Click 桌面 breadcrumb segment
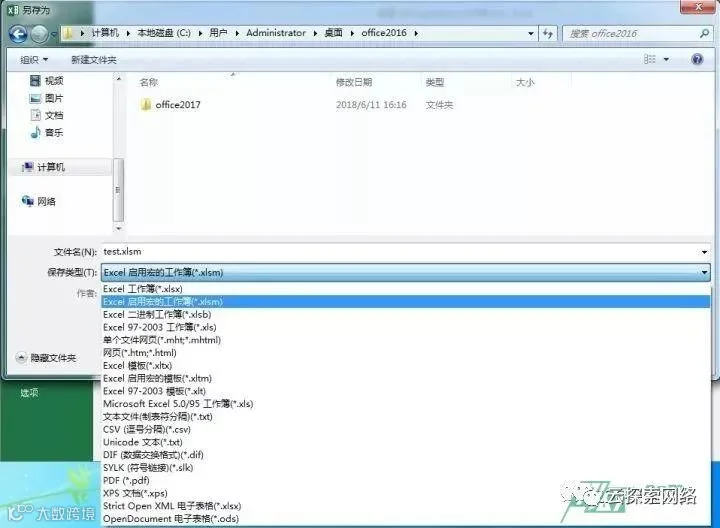Screen dimensions: 720x528 click(x=333, y=33)
